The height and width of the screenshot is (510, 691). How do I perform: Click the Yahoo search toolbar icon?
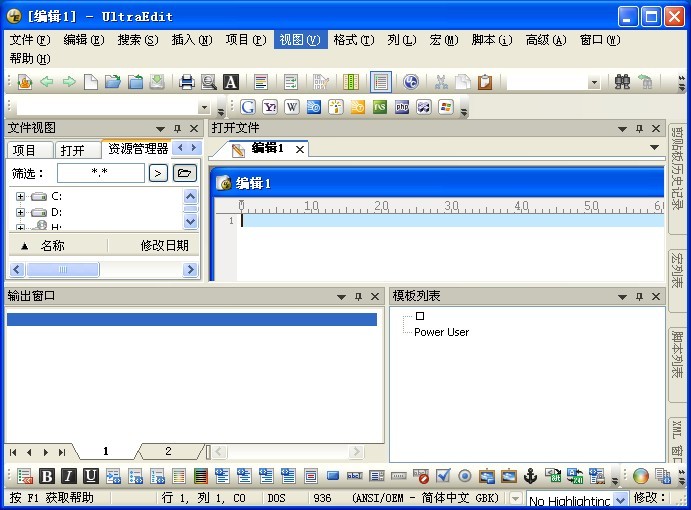pyautogui.click(x=270, y=107)
